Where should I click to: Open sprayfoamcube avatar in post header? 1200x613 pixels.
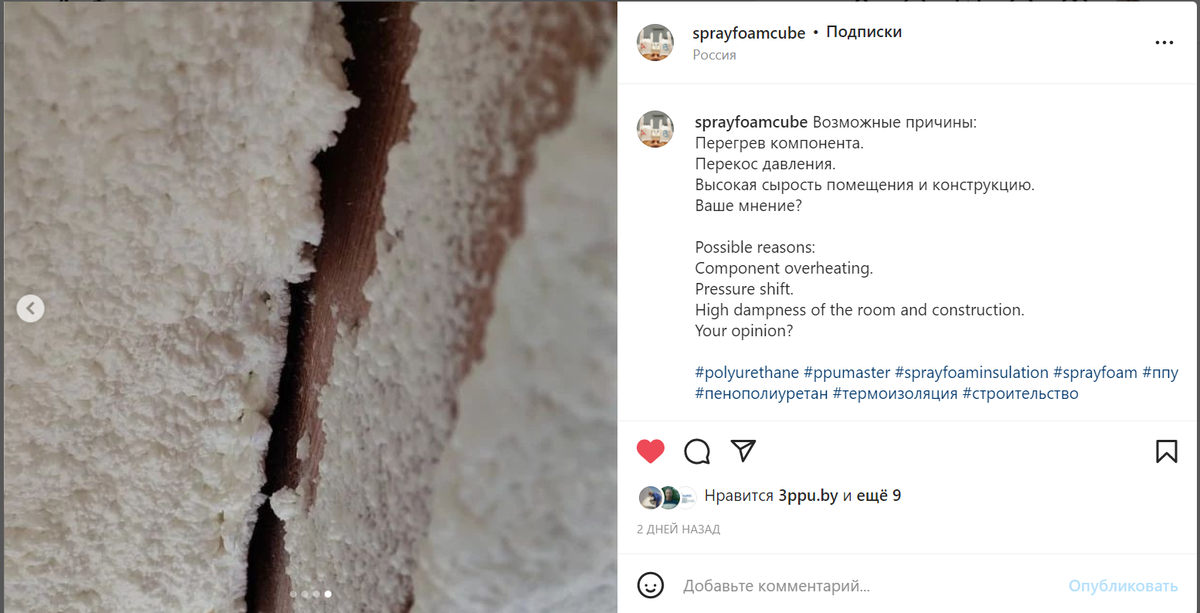click(x=656, y=43)
